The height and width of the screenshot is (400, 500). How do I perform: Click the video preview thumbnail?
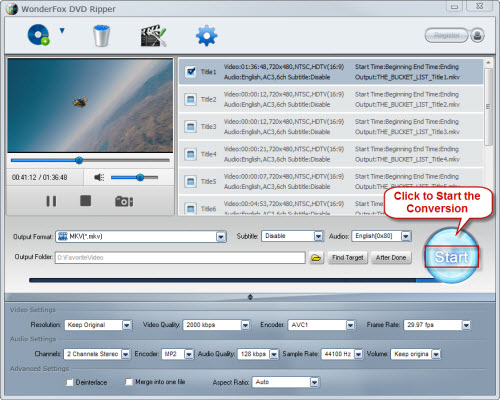coord(90,106)
